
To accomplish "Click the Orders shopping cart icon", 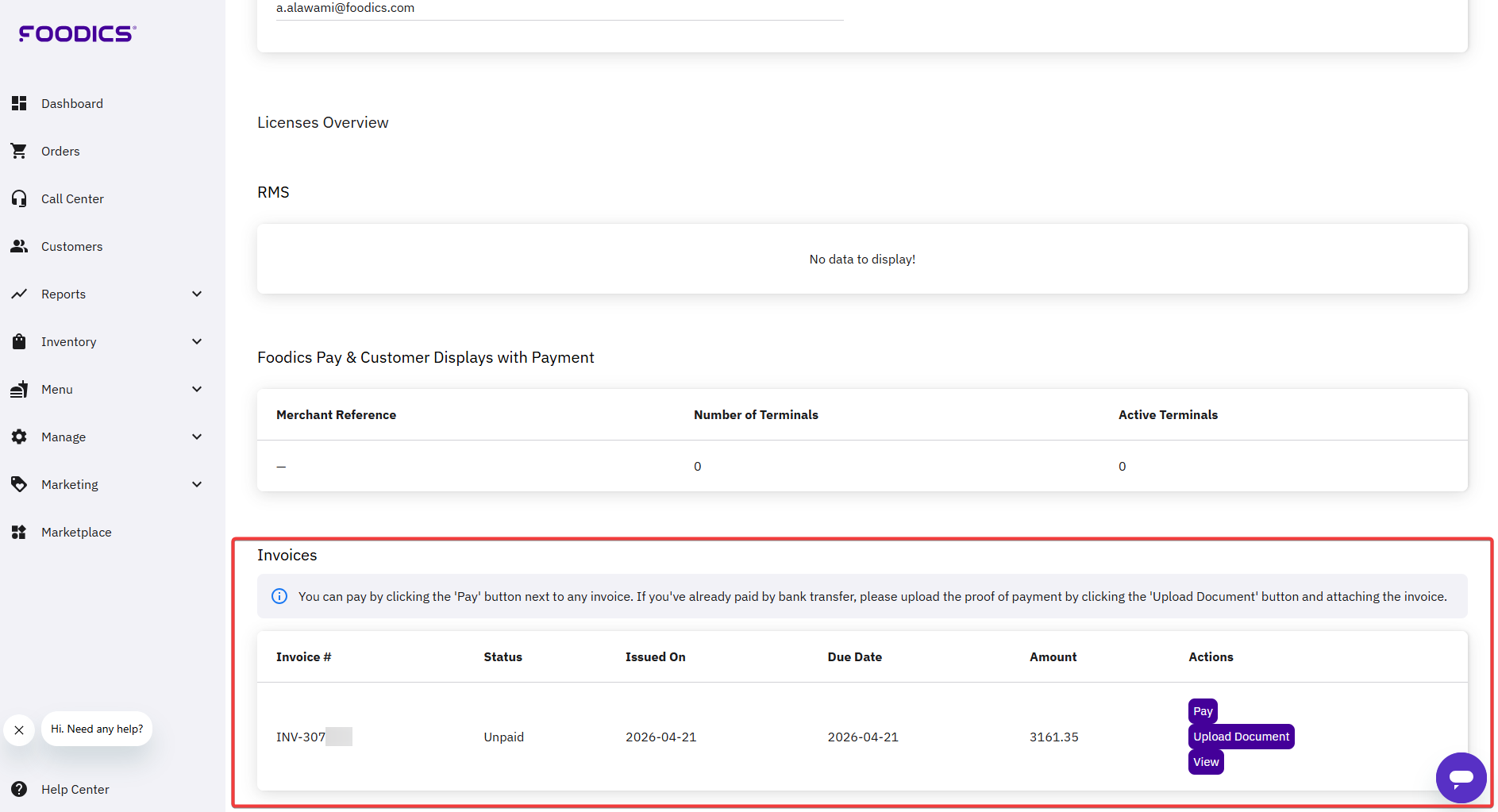I will (x=19, y=151).
